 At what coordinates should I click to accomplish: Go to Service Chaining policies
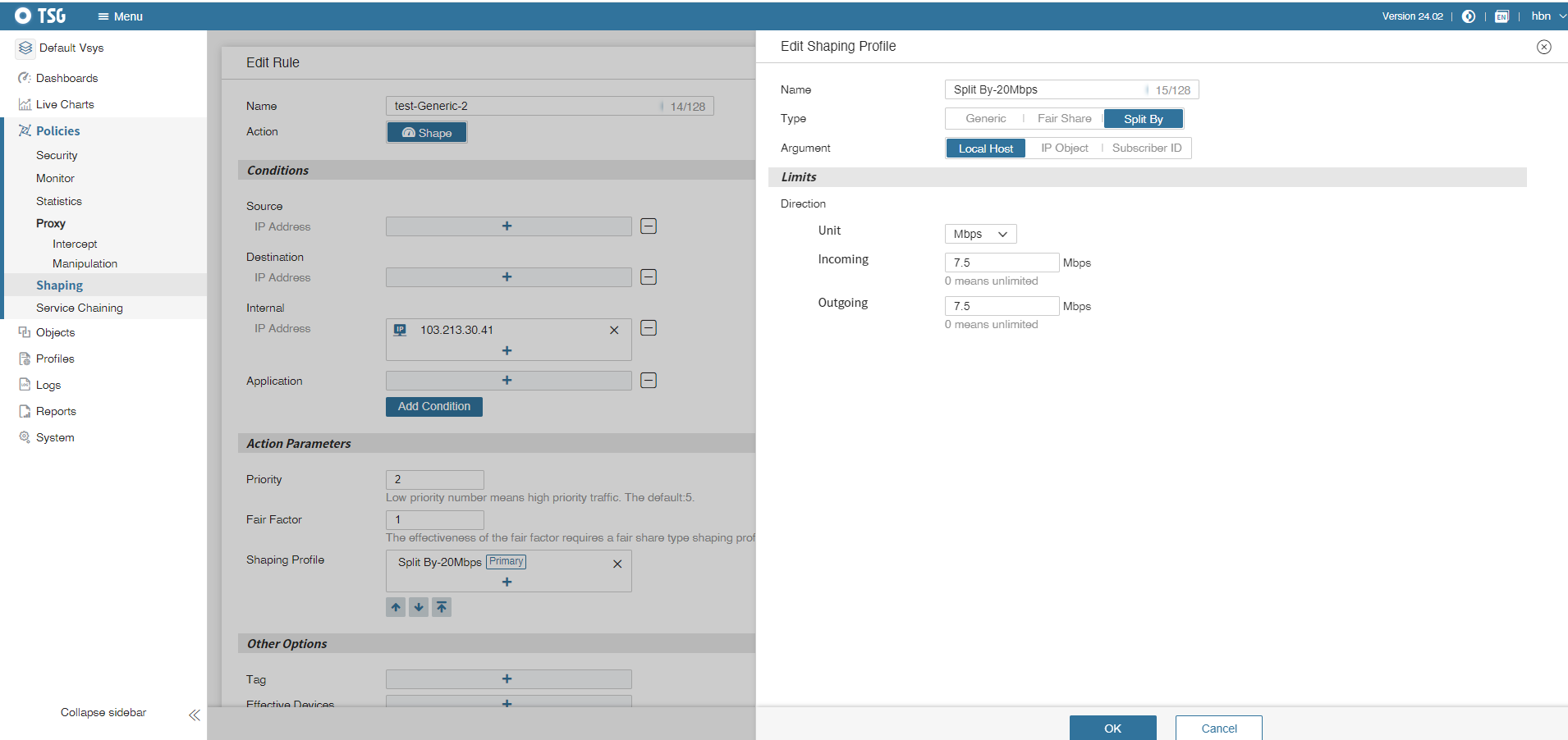click(80, 308)
